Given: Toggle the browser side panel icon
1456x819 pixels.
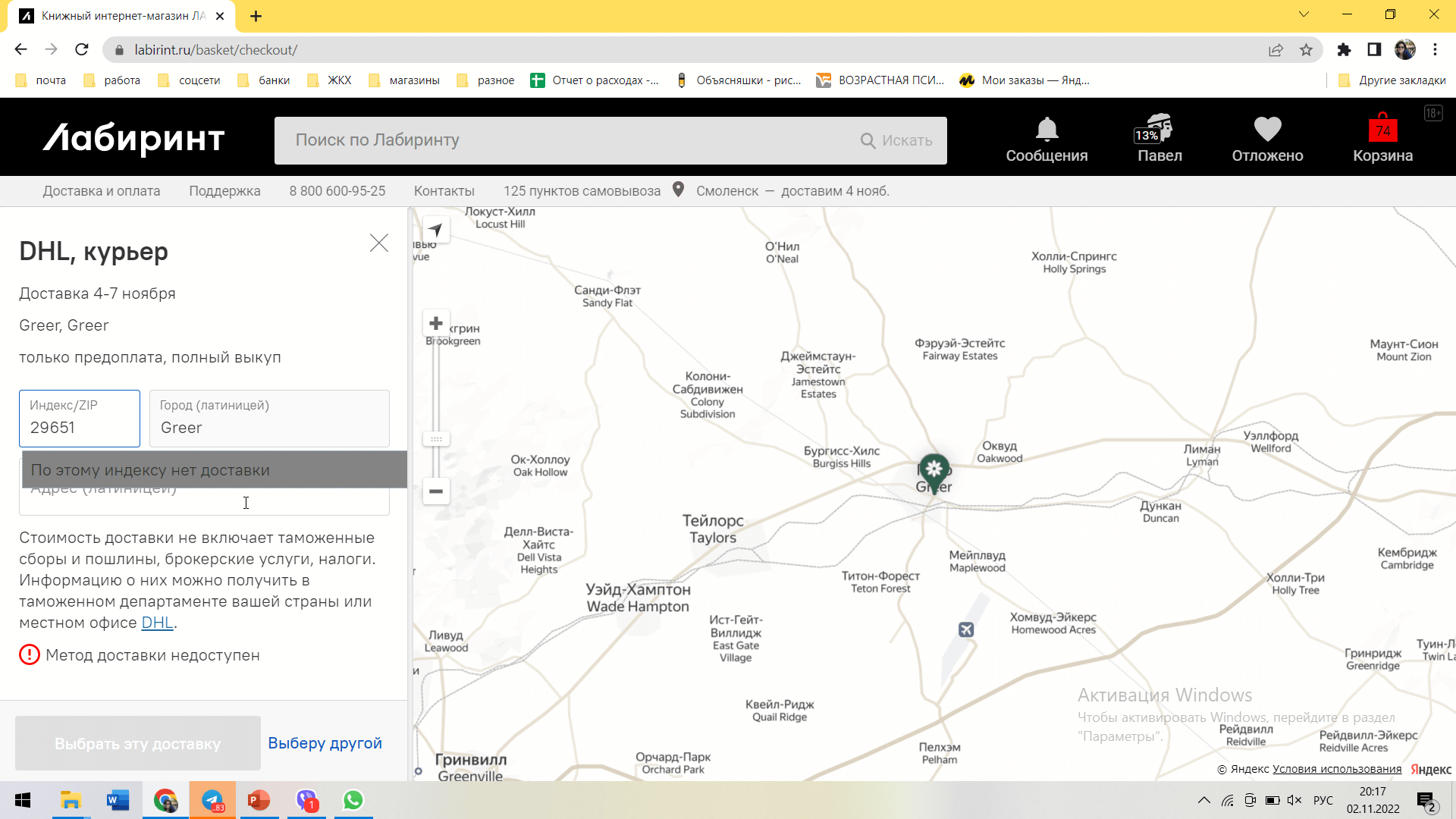Looking at the screenshot, I should point(1374,49).
